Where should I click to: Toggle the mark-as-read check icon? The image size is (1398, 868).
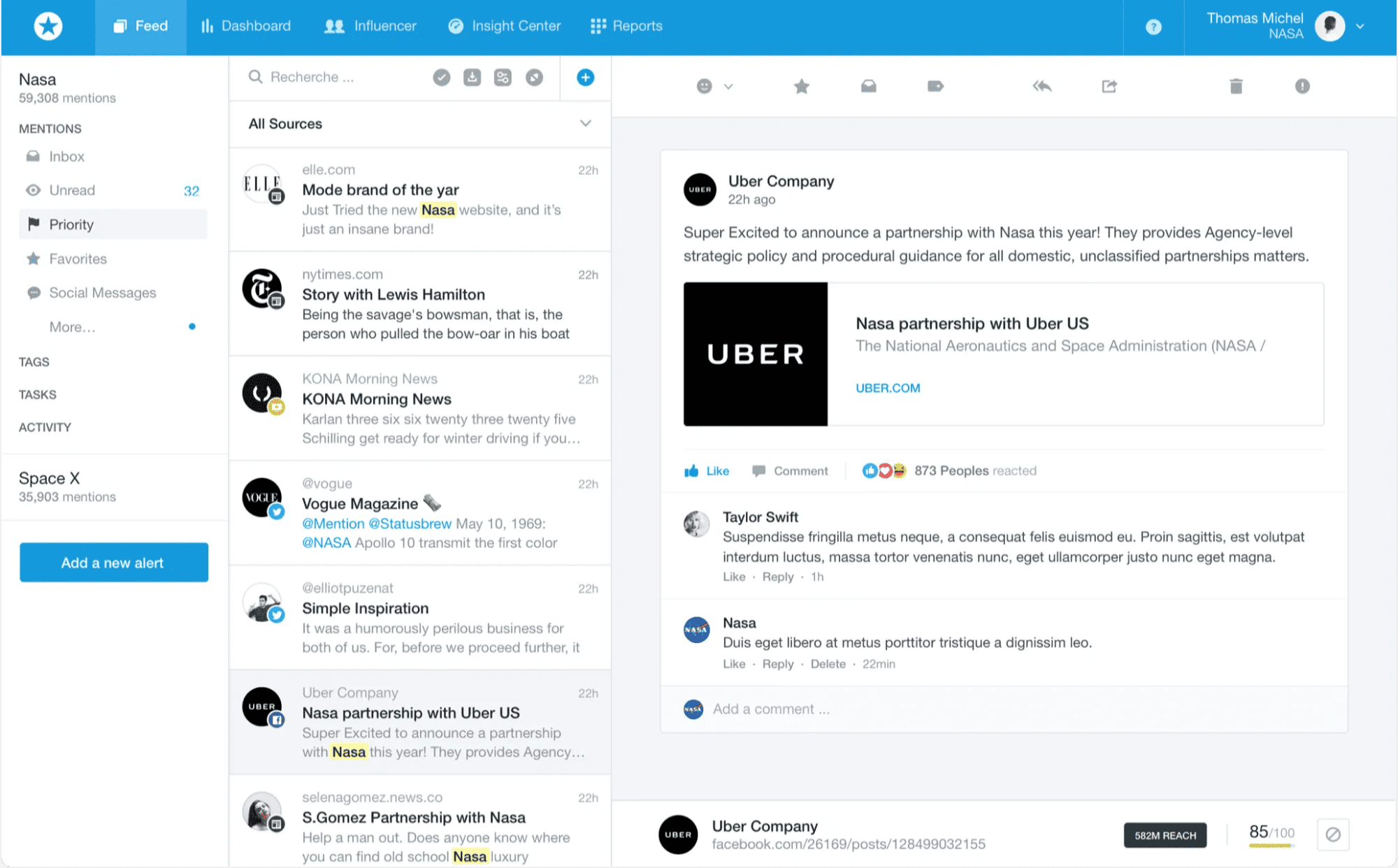441,77
